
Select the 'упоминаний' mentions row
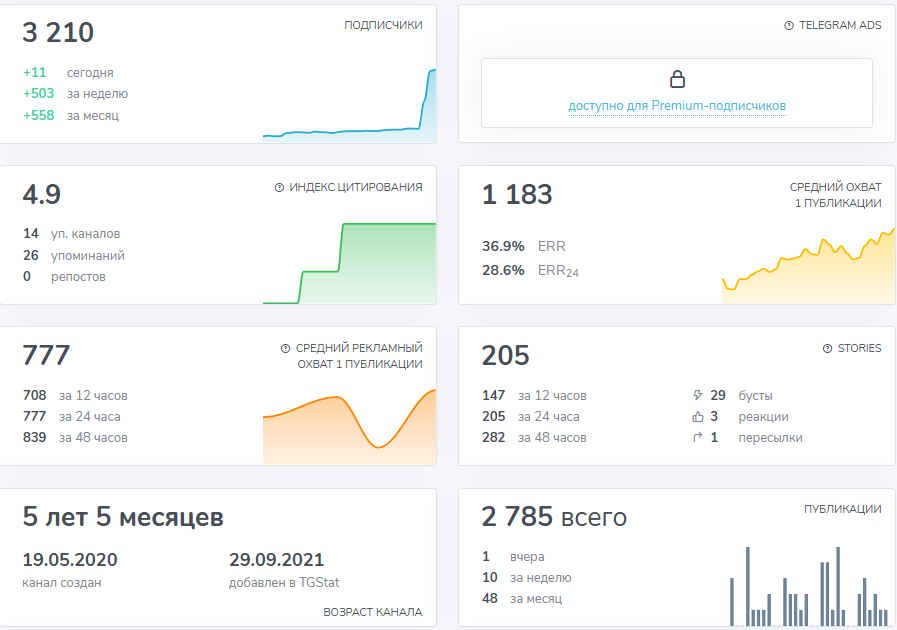87,255
